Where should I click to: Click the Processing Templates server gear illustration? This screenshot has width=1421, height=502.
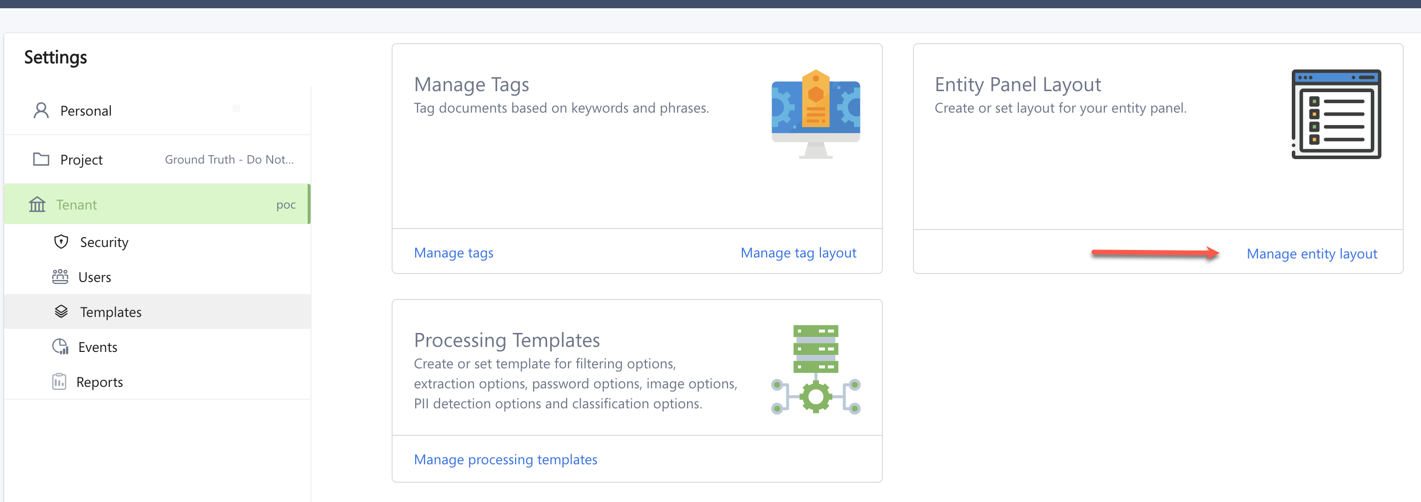point(816,370)
